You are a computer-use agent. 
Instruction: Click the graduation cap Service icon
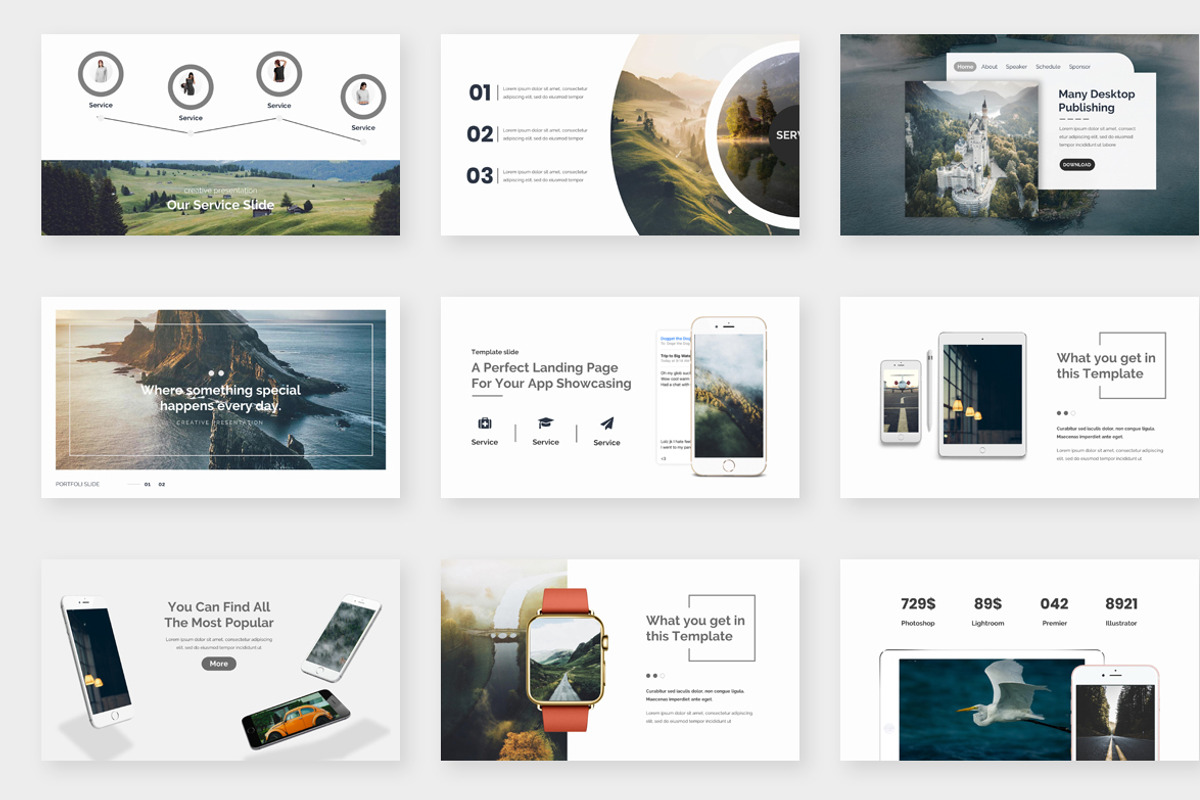[545, 423]
